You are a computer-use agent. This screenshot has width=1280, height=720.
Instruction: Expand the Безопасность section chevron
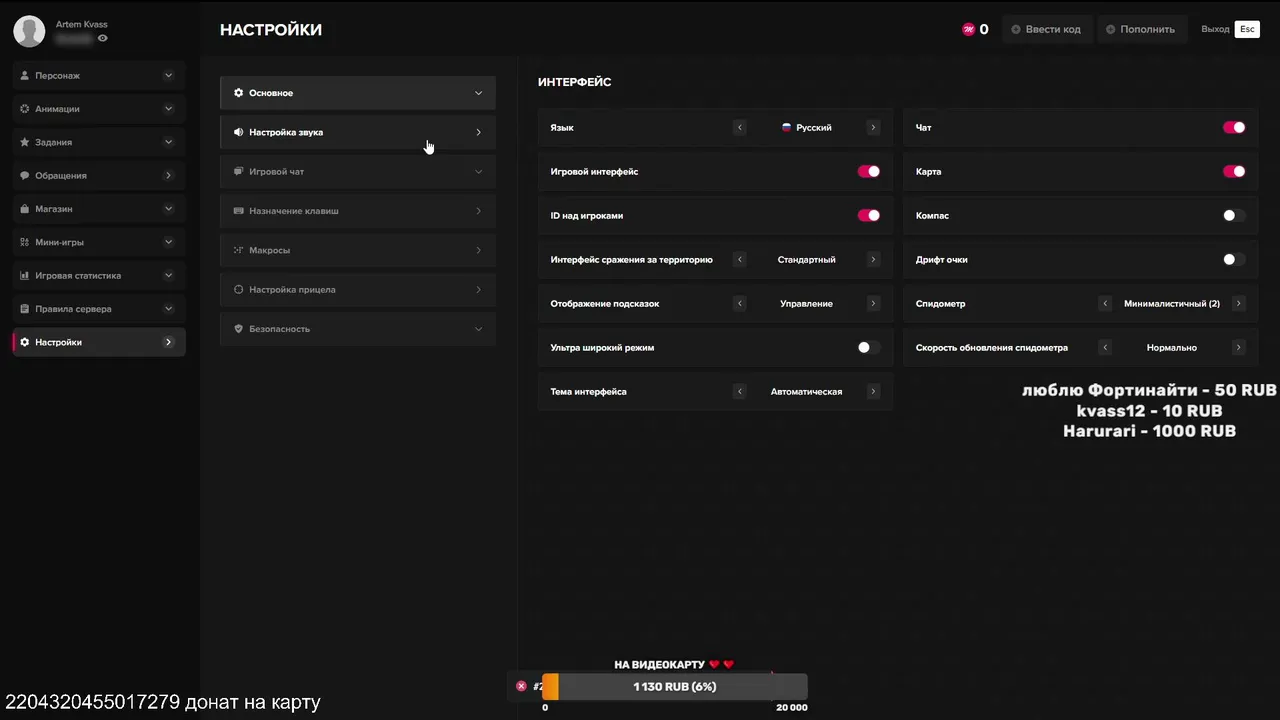click(478, 329)
